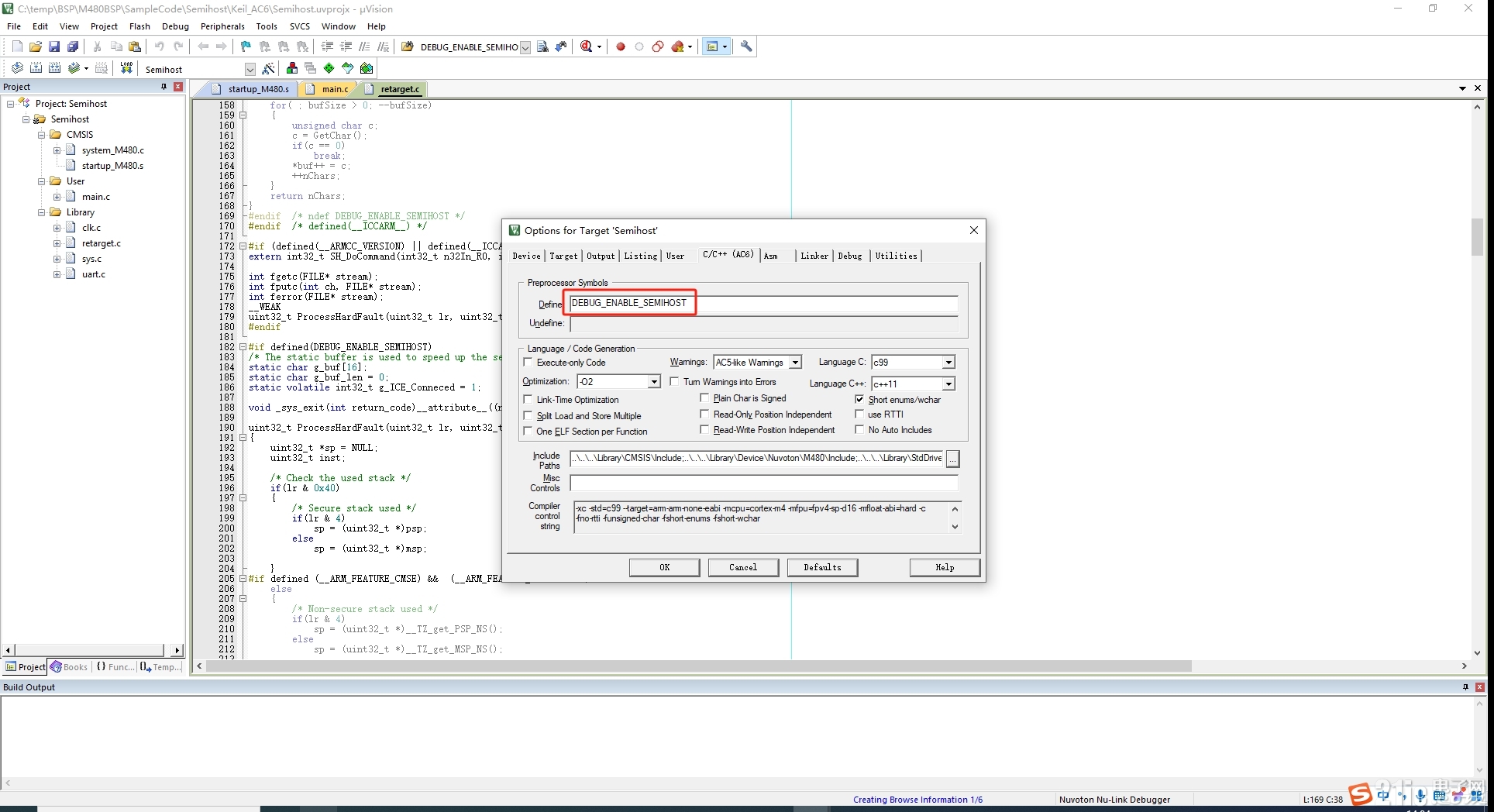Image resolution: width=1494 pixels, height=812 pixels.
Task: Open Manage Run-Time Environment green diamond
Action: pos(329,68)
